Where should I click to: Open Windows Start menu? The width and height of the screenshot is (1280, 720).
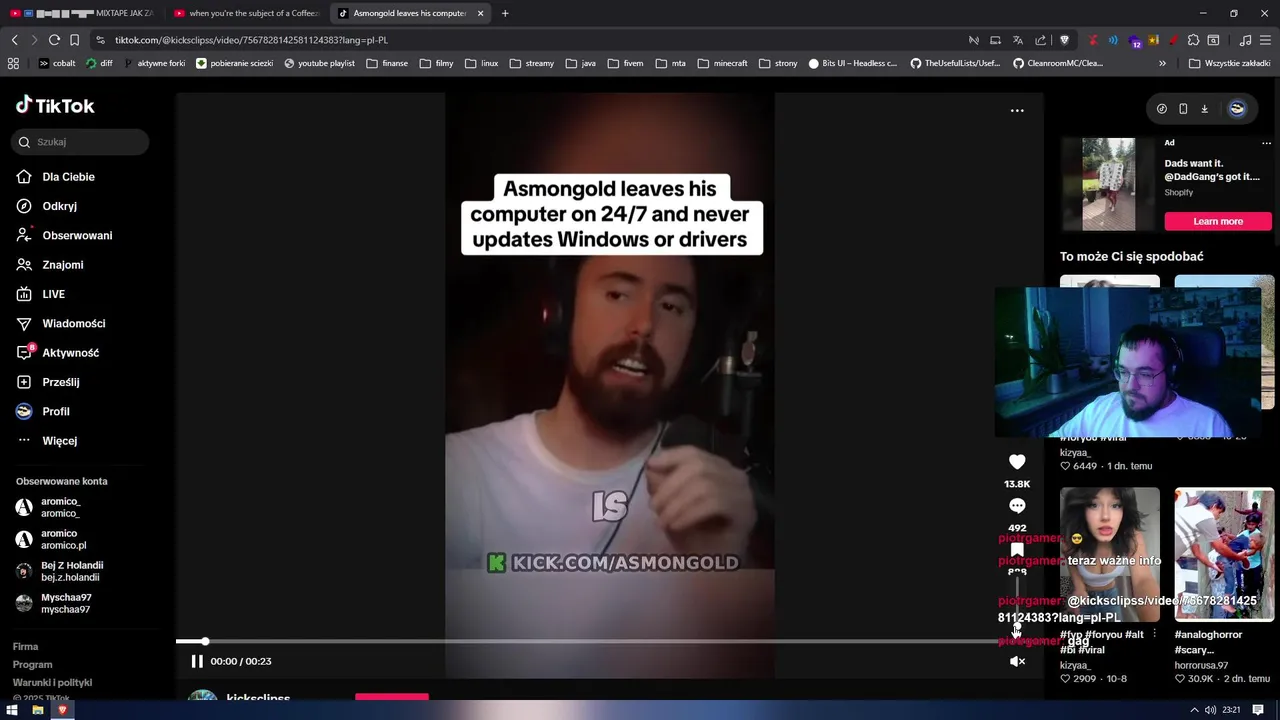13,710
